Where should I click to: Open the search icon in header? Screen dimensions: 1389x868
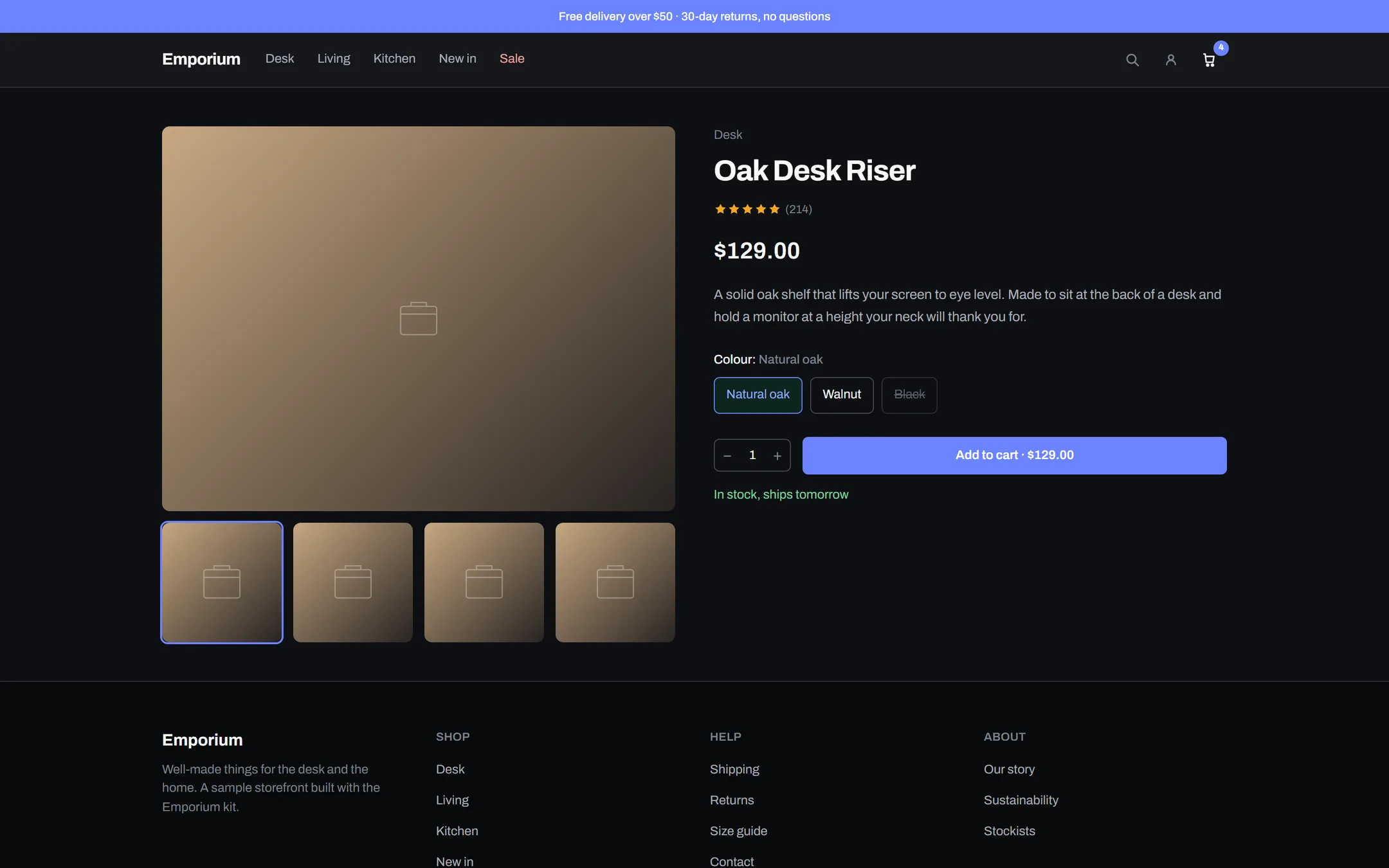tap(1132, 60)
